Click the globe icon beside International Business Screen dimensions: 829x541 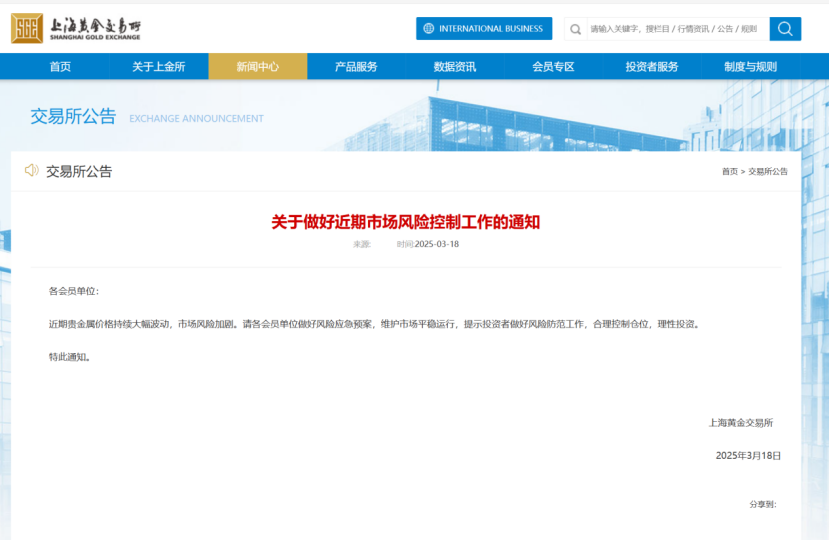pos(428,29)
